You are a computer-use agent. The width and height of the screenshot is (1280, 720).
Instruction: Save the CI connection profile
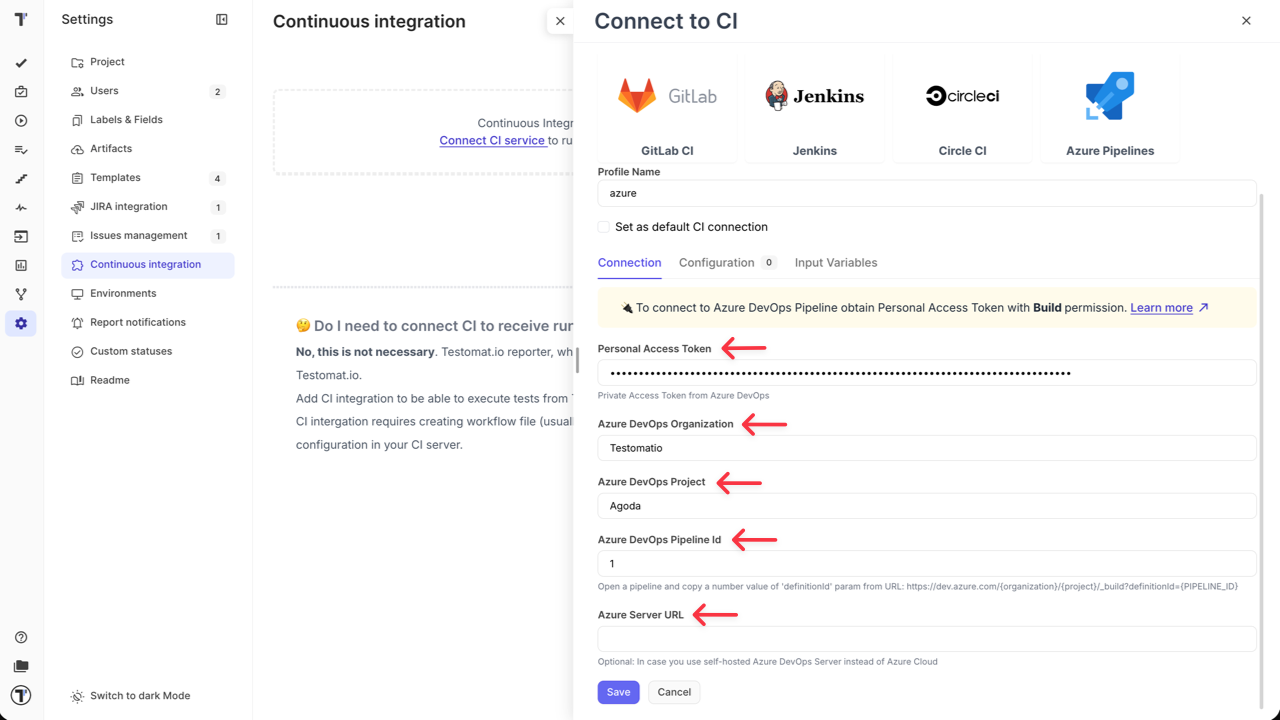pyautogui.click(x=618, y=692)
